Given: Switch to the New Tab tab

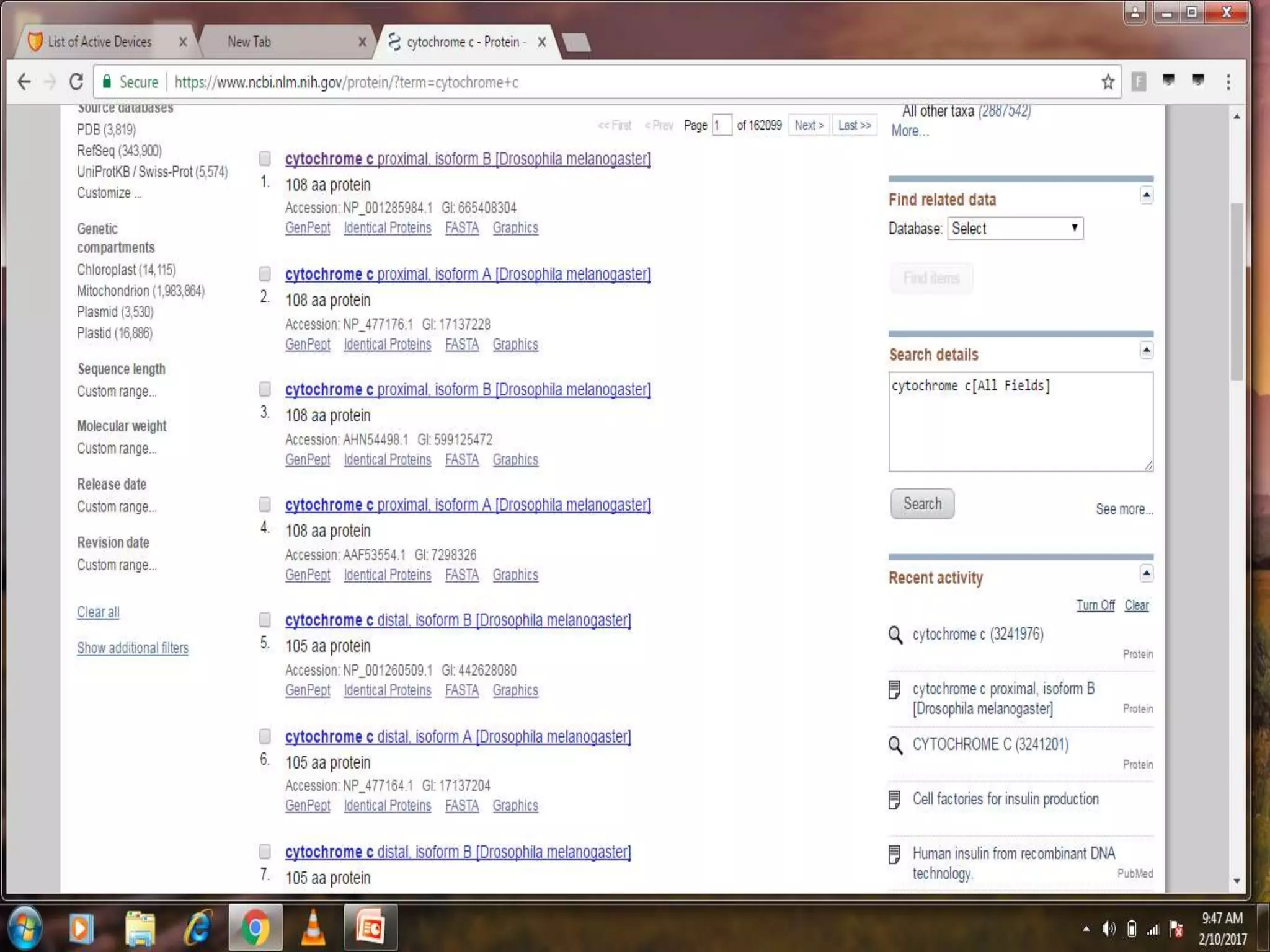Looking at the screenshot, I should (249, 42).
